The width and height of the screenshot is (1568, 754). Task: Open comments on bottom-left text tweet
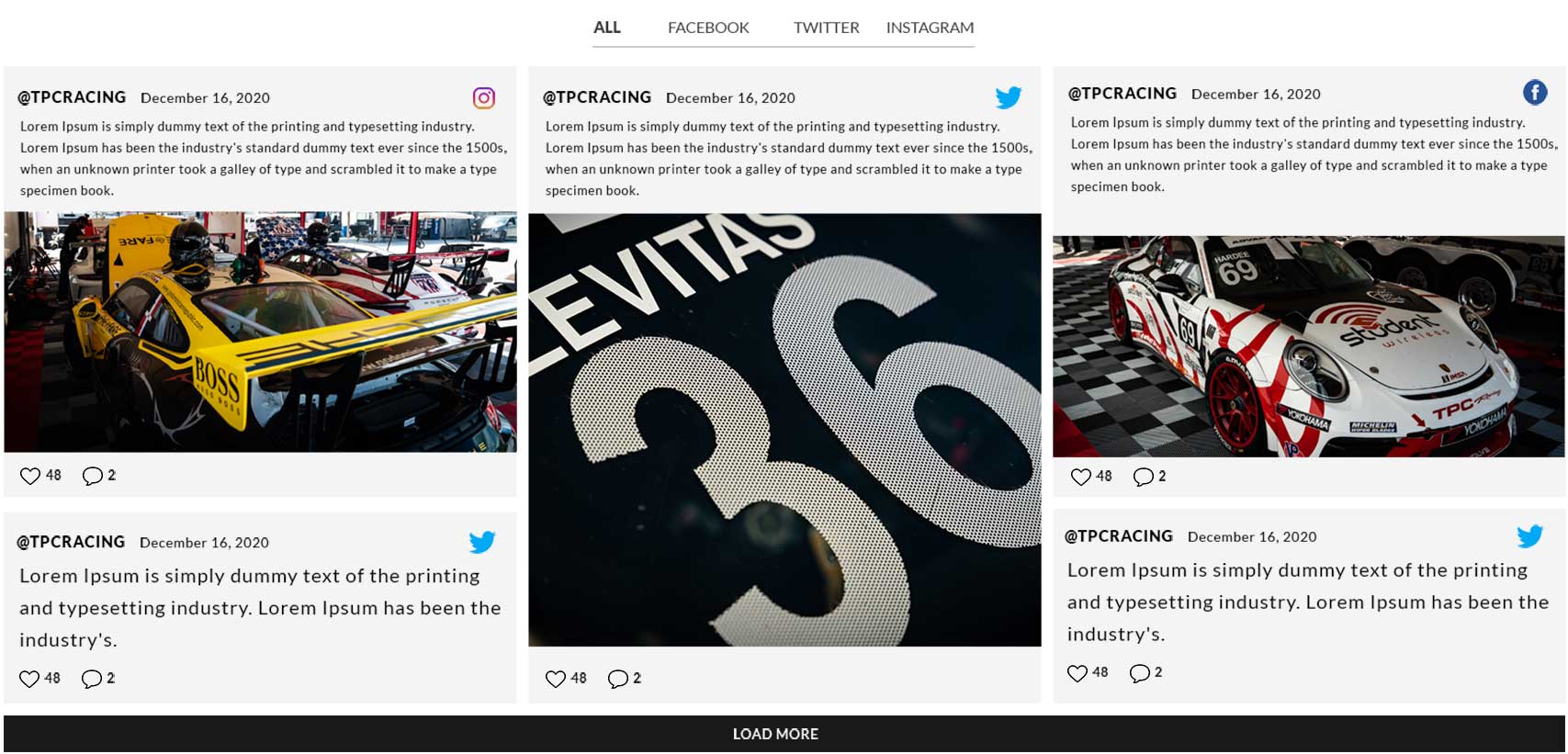(x=92, y=679)
